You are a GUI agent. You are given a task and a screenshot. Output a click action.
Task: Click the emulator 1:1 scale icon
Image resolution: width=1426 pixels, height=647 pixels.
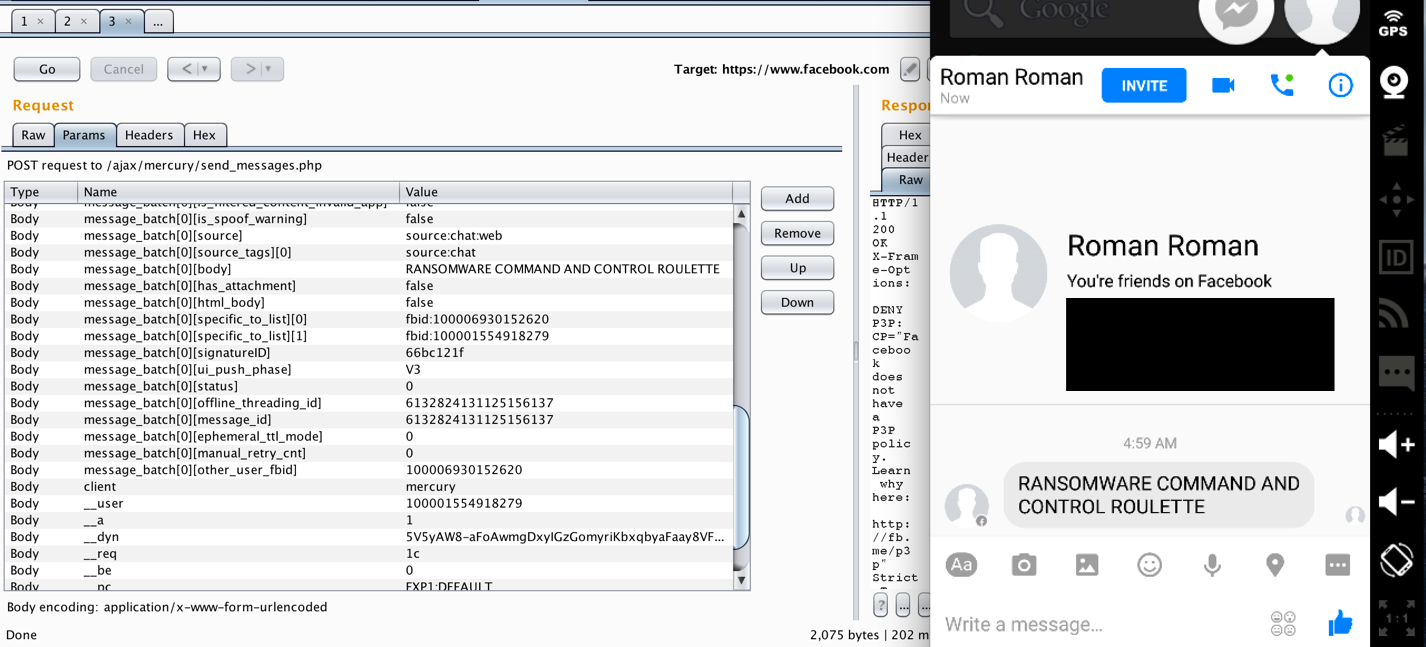(x=1396, y=618)
